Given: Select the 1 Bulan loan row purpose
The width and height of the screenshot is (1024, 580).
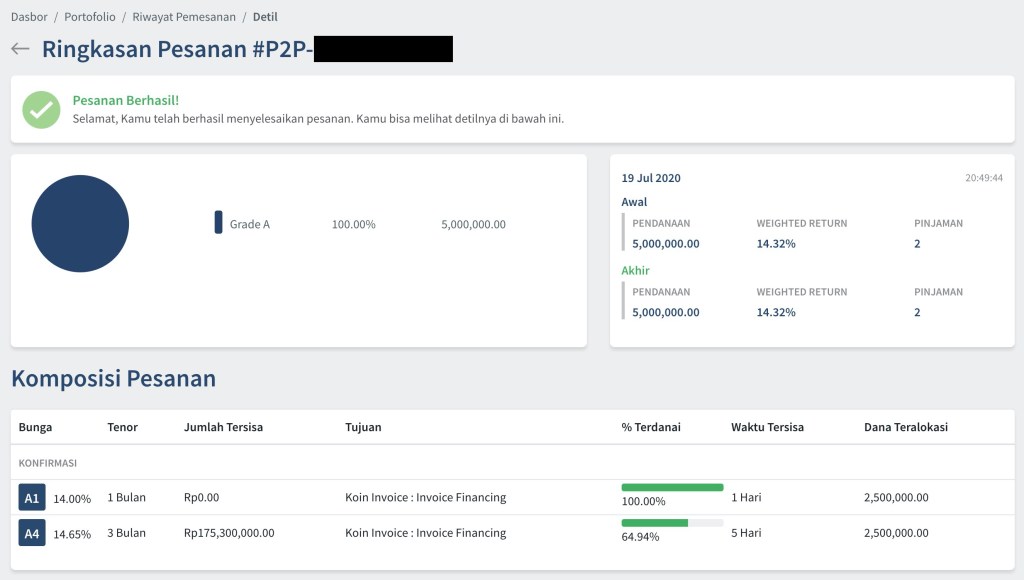Looking at the screenshot, I should (425, 497).
